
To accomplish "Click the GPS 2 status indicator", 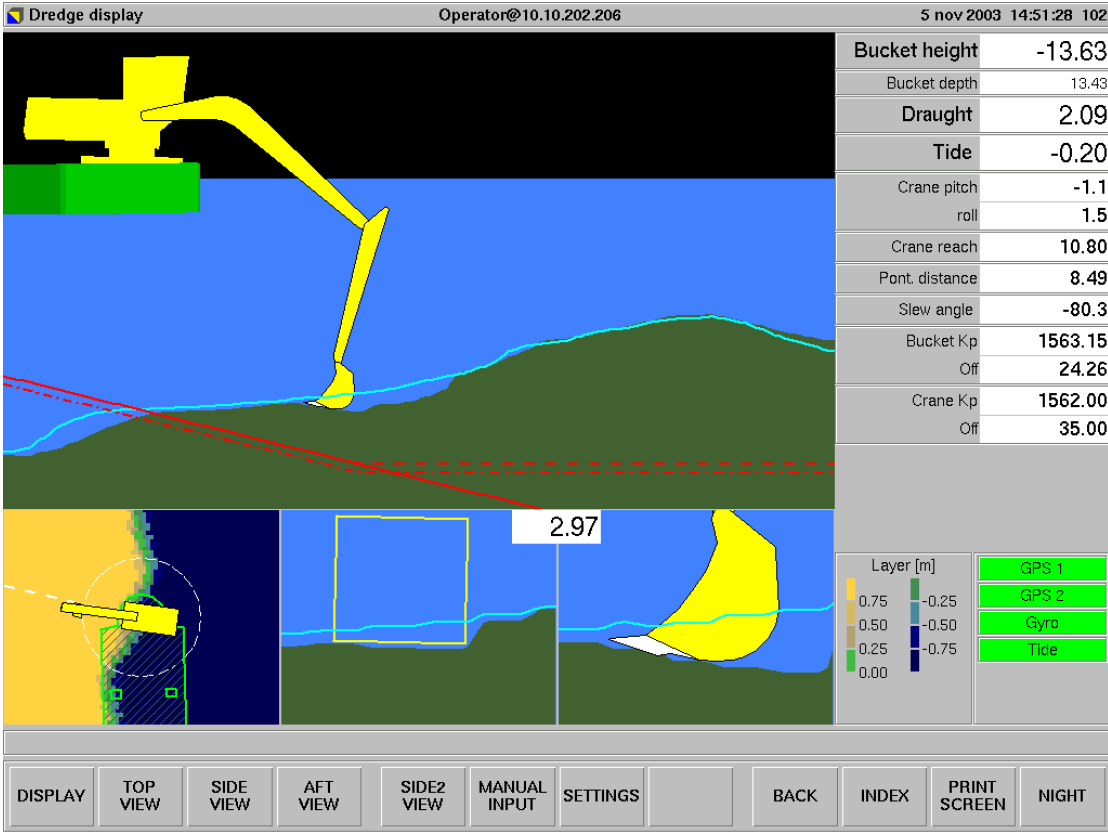I will 1042,594.
